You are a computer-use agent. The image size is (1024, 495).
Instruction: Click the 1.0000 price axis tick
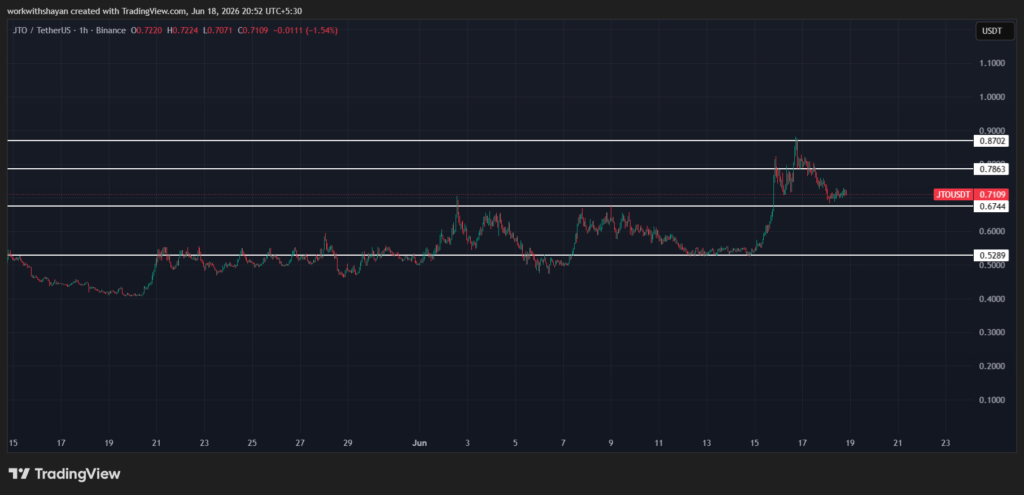tap(991, 97)
